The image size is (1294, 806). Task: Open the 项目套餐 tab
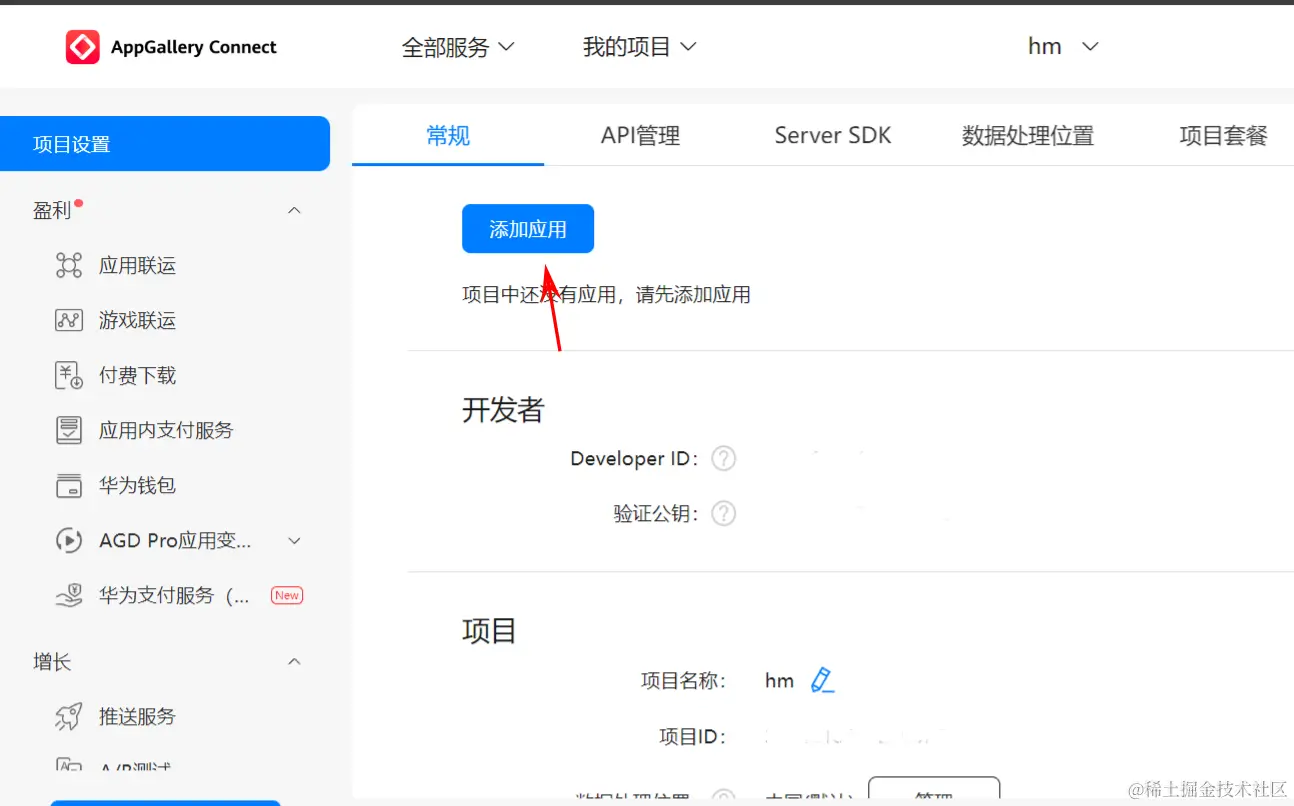(1224, 136)
